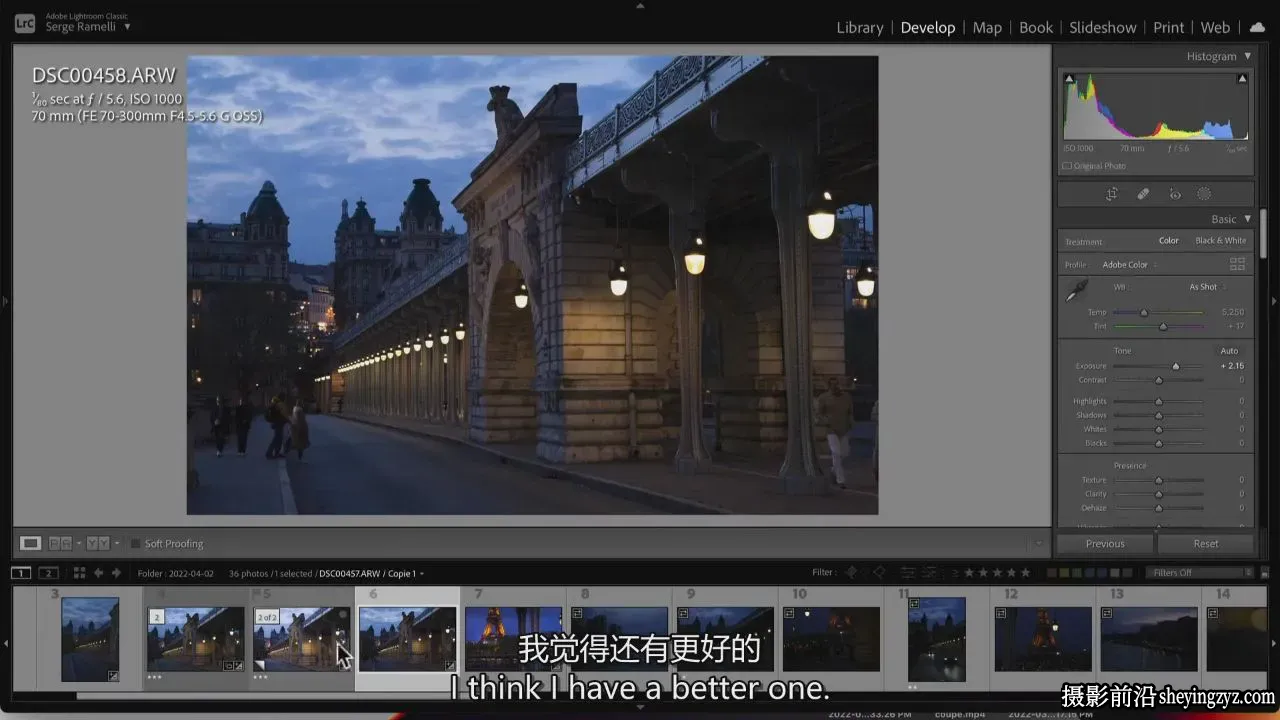Image resolution: width=1280 pixels, height=720 pixels.
Task: Open the Print module
Action: (1168, 27)
